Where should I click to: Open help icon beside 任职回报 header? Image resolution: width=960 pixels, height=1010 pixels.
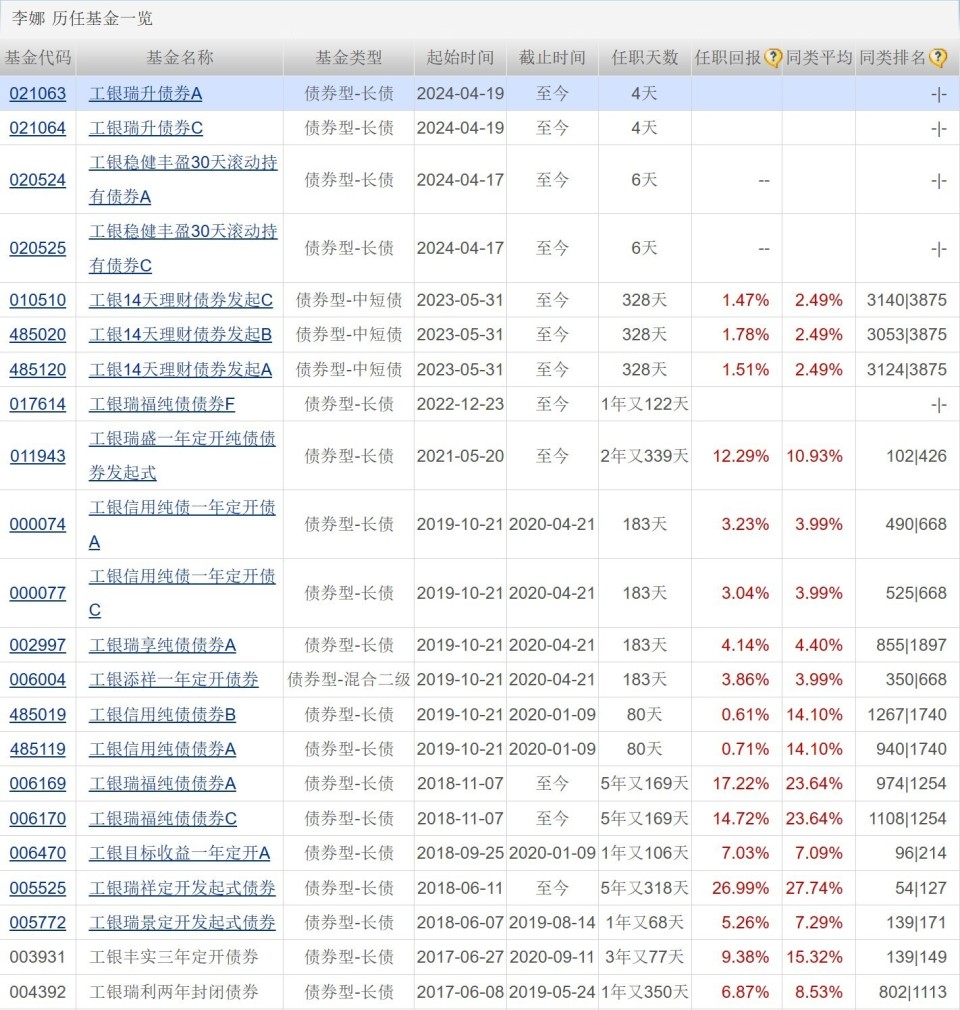click(x=773, y=58)
